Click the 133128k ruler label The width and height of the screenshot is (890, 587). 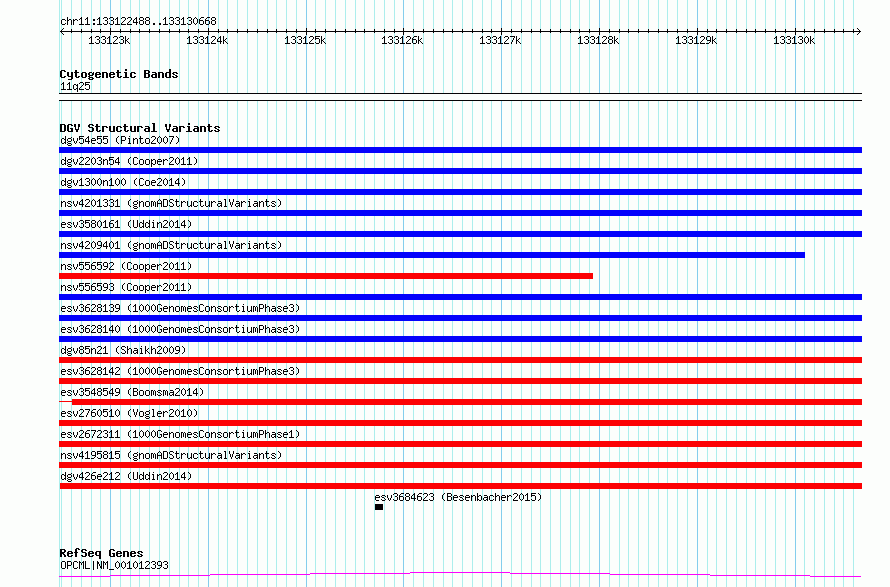(x=598, y=41)
